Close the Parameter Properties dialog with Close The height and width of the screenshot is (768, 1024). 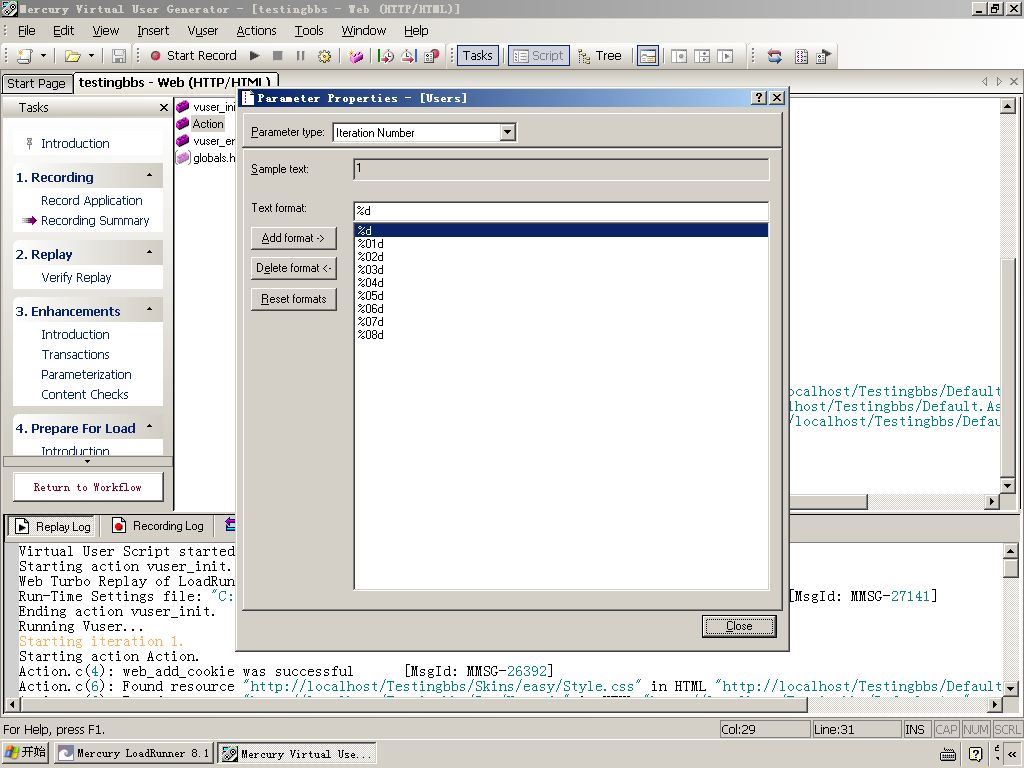click(739, 626)
